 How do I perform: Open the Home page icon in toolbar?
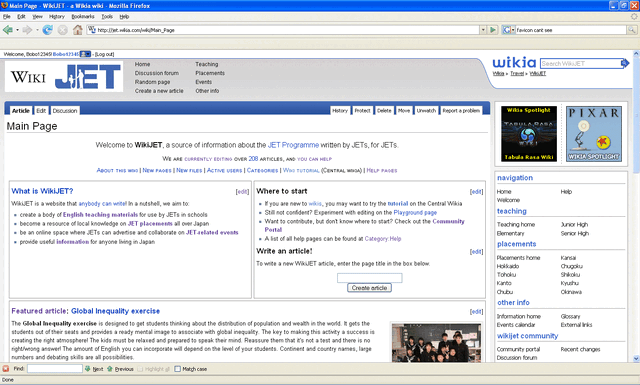pos(78,30)
